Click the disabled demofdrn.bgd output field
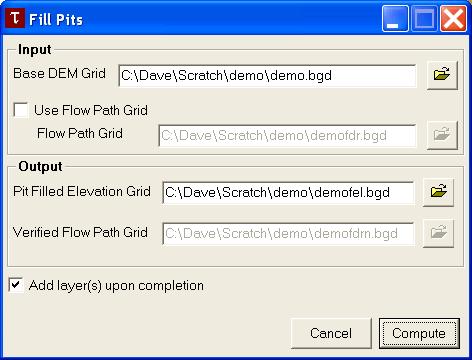 (x=288, y=233)
